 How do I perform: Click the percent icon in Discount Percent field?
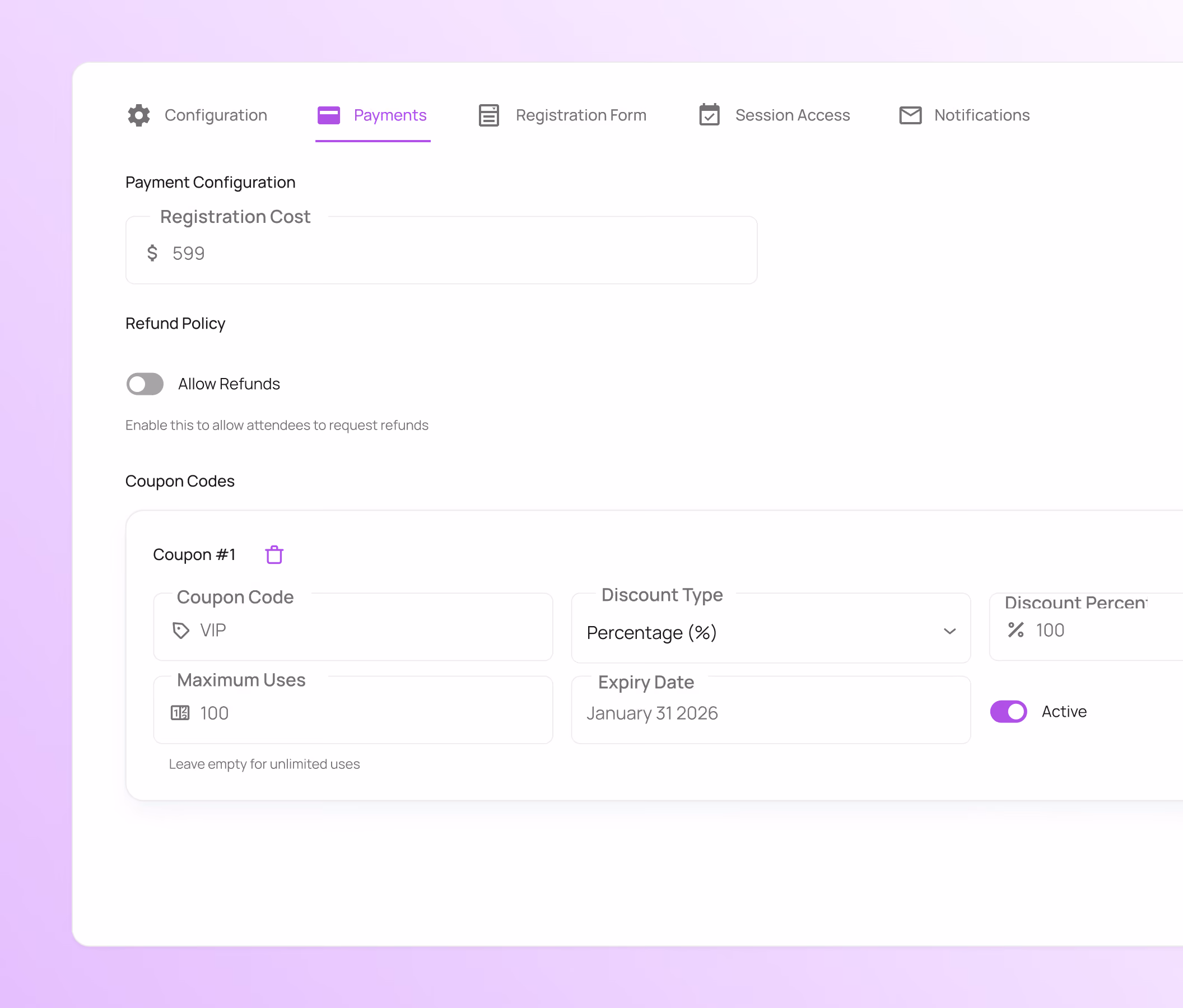pos(1016,630)
